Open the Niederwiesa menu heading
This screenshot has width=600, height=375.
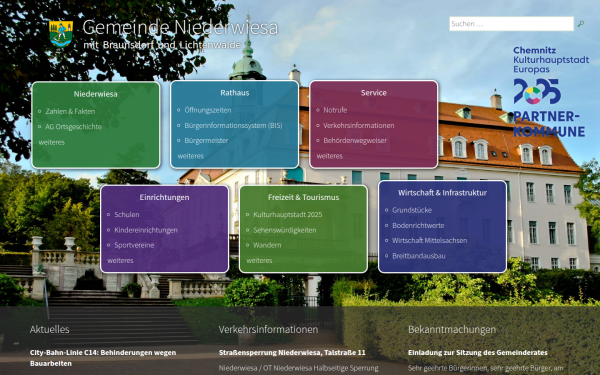click(x=96, y=94)
